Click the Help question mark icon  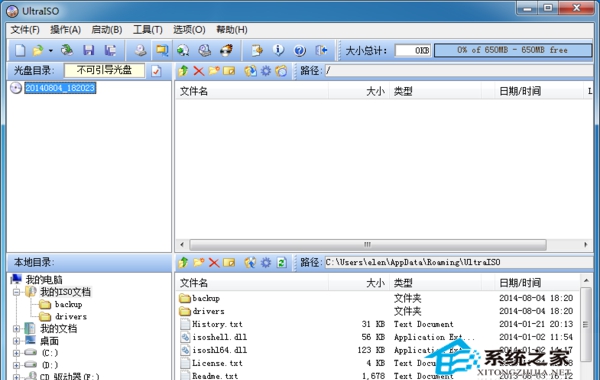(x=300, y=50)
